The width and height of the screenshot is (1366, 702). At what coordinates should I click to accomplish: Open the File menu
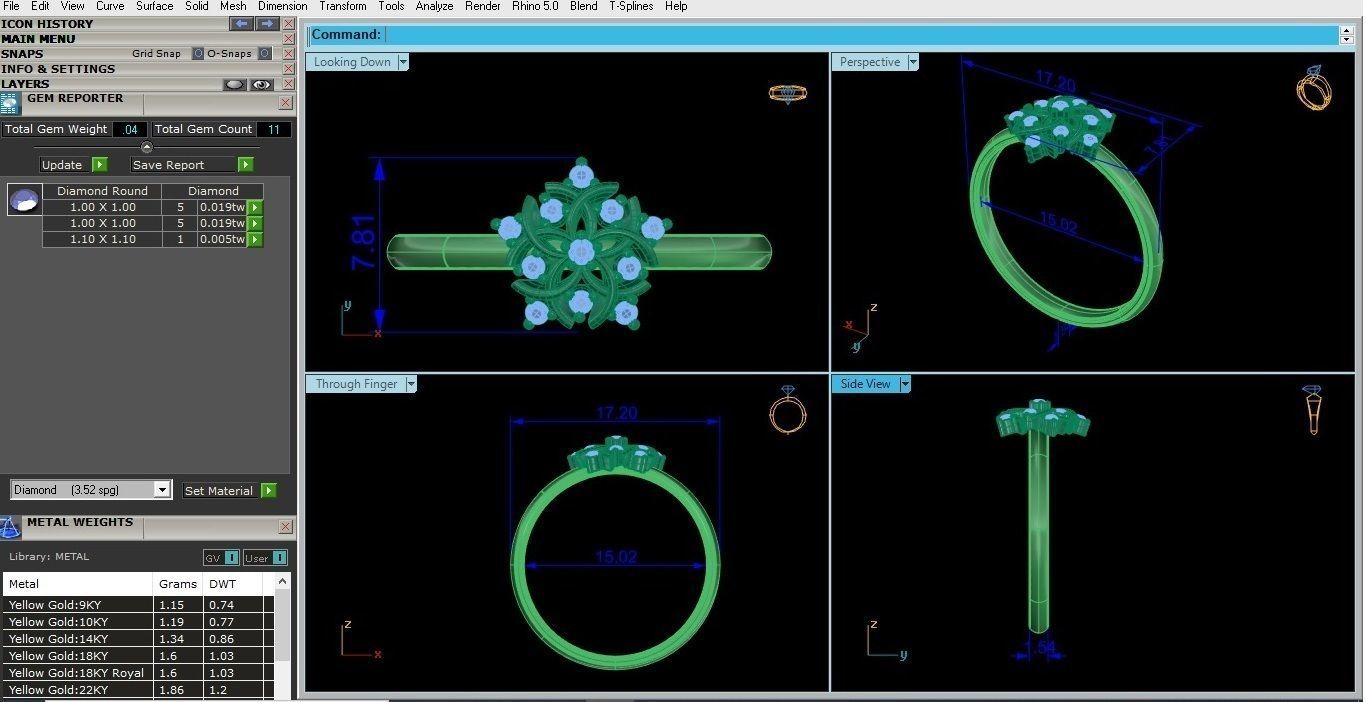11,6
